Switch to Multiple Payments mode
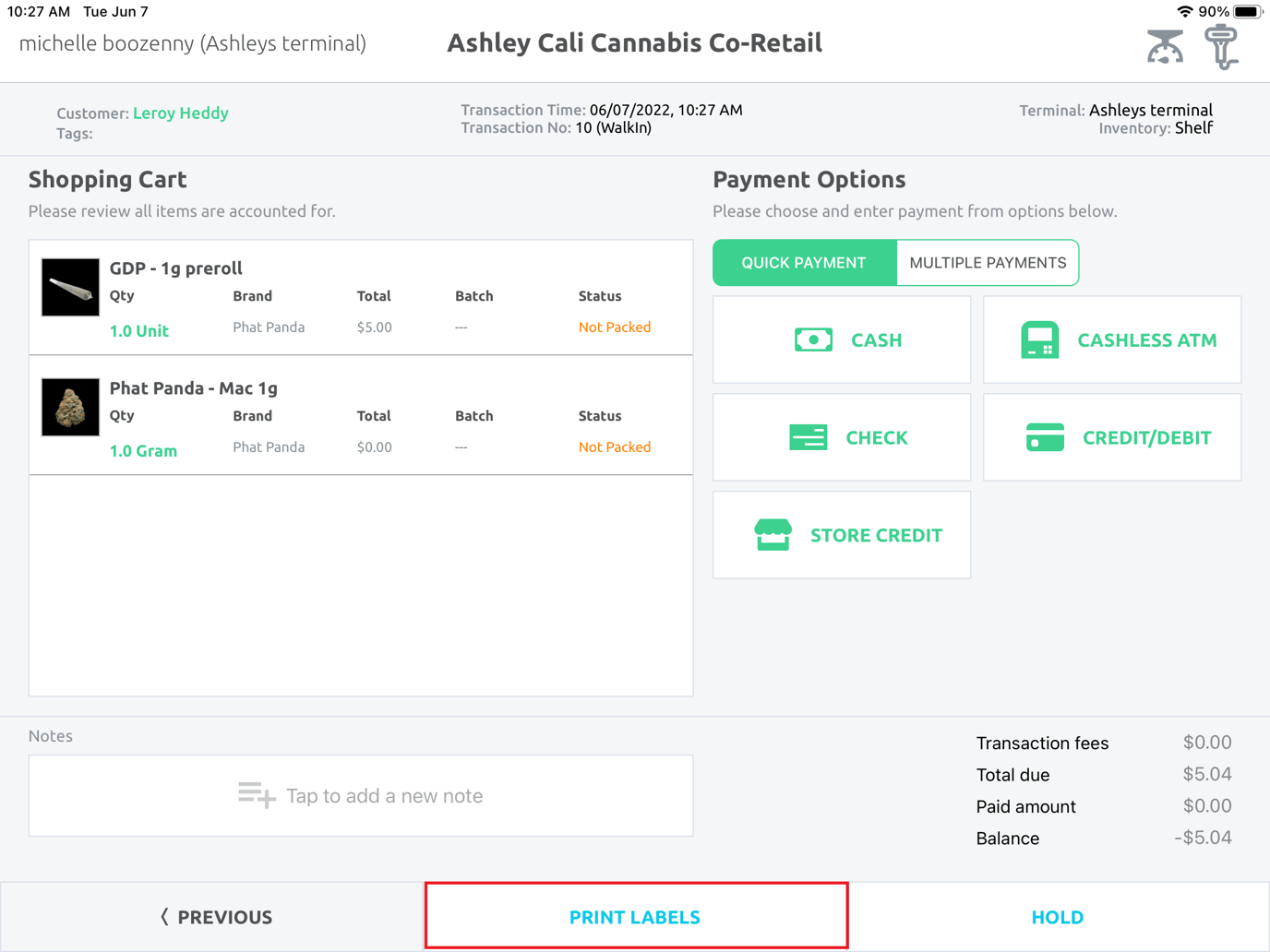Screen dimensions: 1270x952 tap(987, 263)
